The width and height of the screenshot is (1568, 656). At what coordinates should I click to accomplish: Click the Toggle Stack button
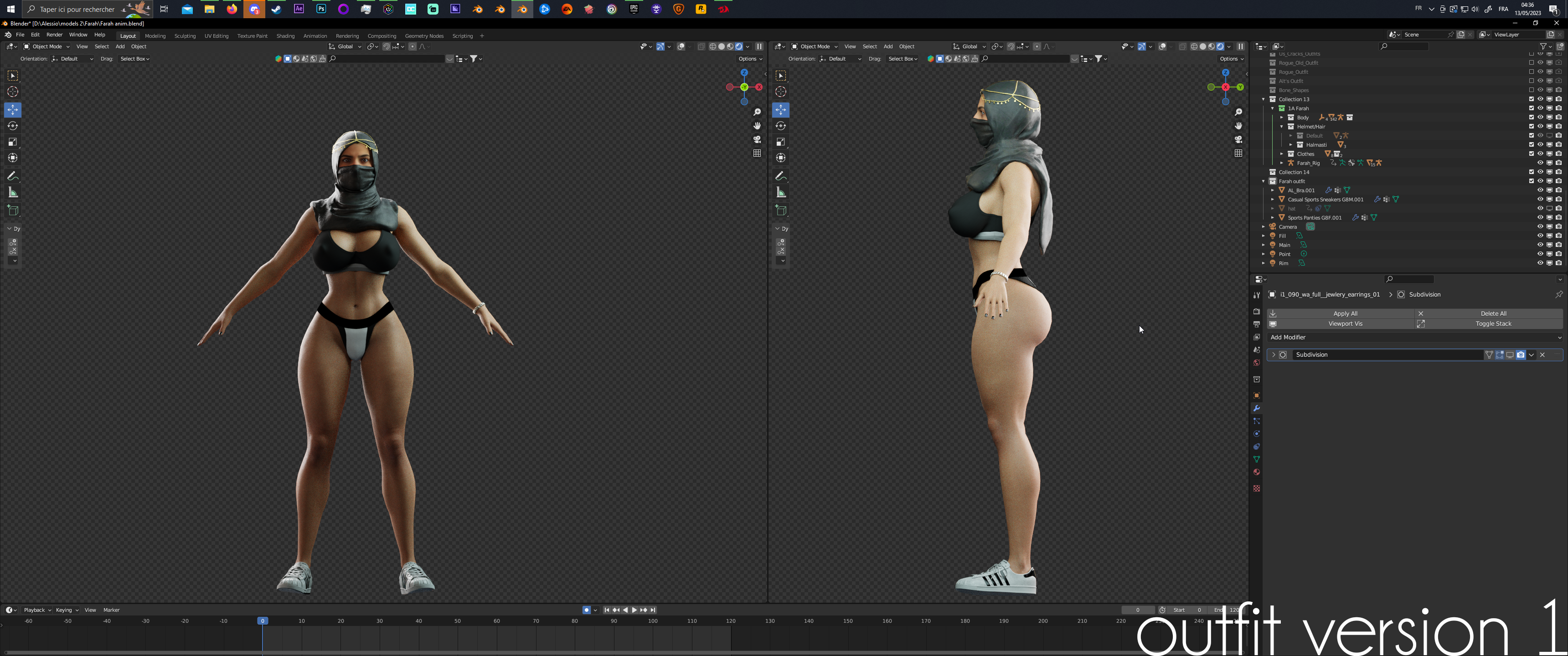pos(1489,324)
